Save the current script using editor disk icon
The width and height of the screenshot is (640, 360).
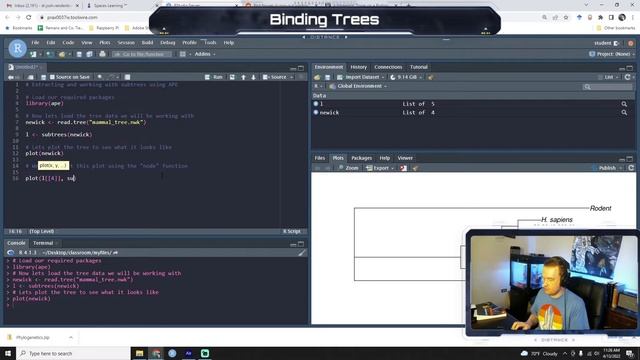tap(43, 77)
